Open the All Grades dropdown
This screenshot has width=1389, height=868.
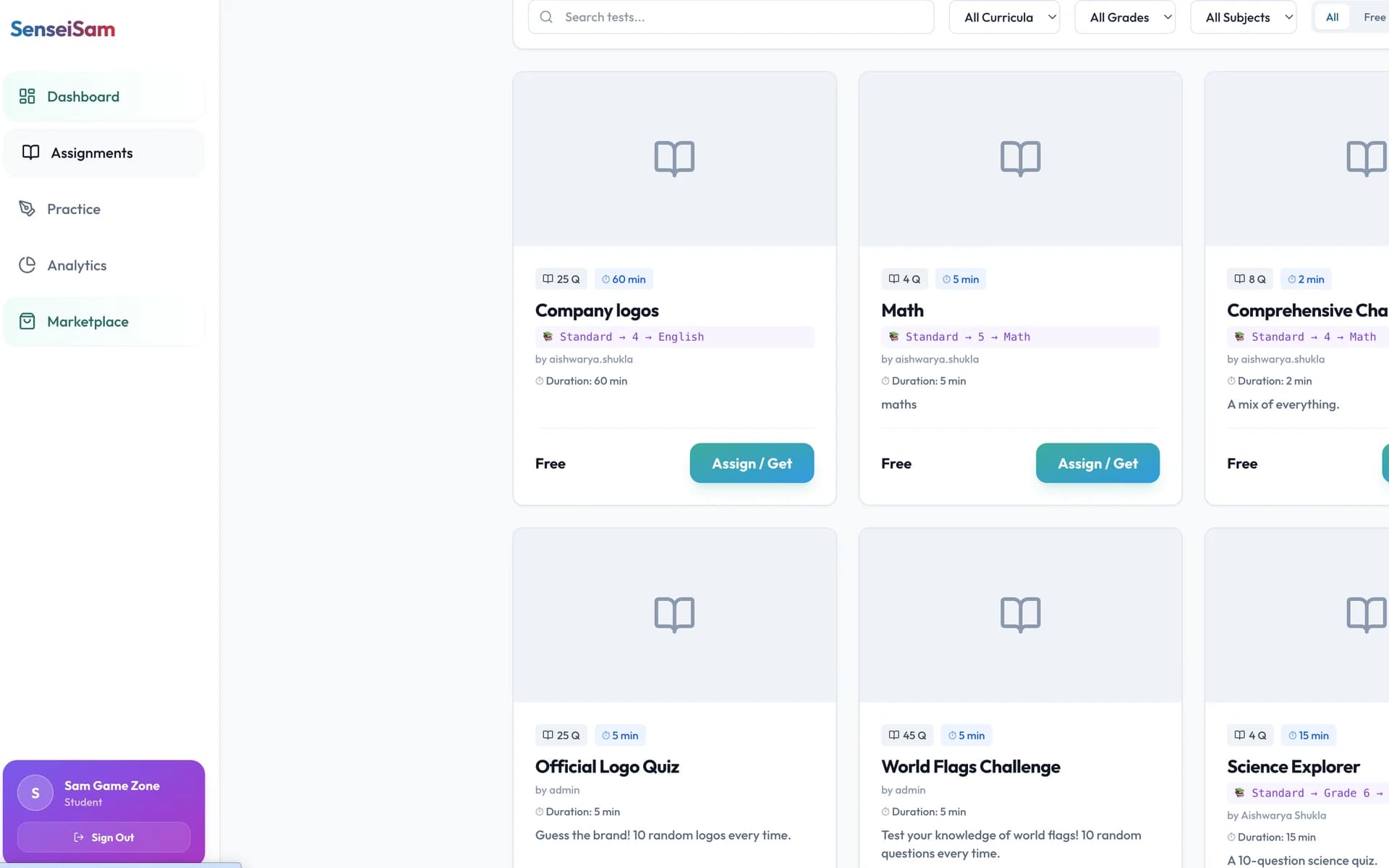pyautogui.click(x=1125, y=17)
